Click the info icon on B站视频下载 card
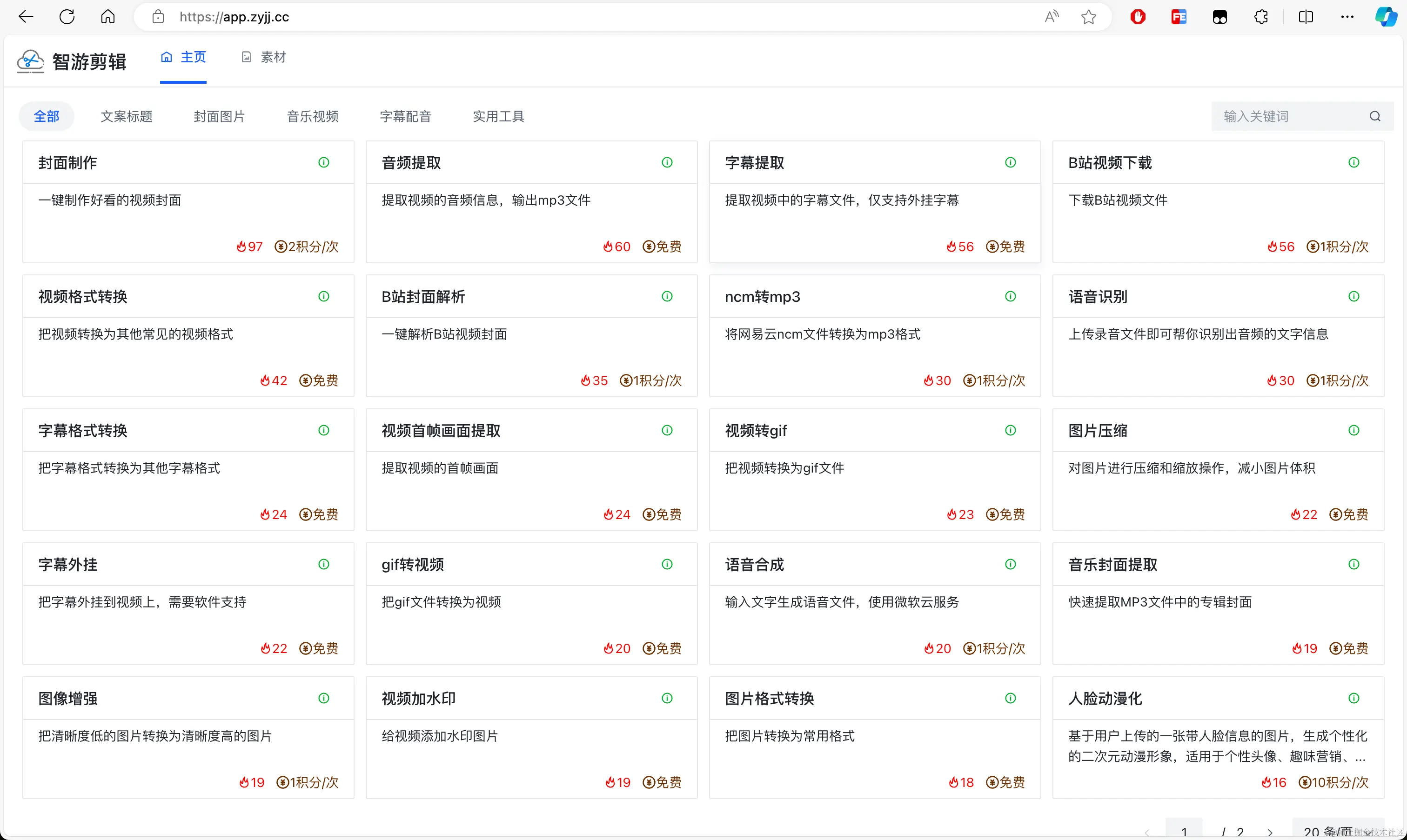This screenshot has height=840, width=1407. coord(1354,162)
